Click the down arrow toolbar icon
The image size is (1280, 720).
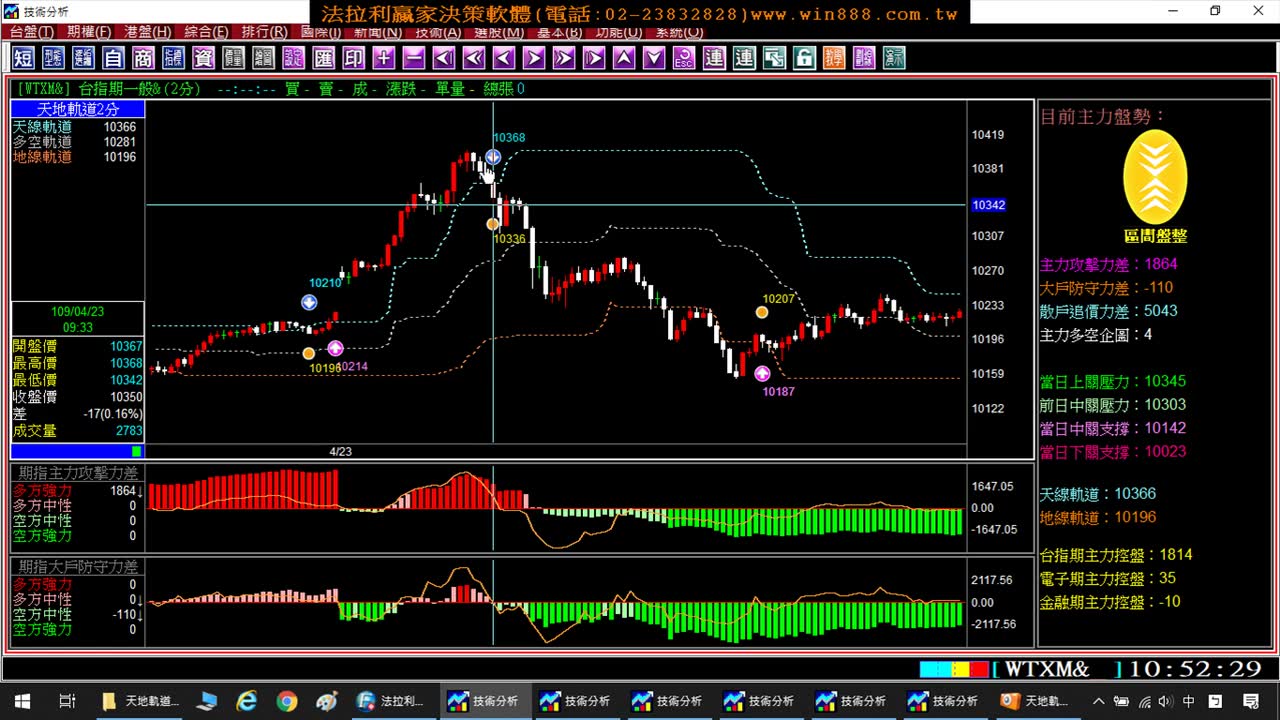(x=653, y=58)
